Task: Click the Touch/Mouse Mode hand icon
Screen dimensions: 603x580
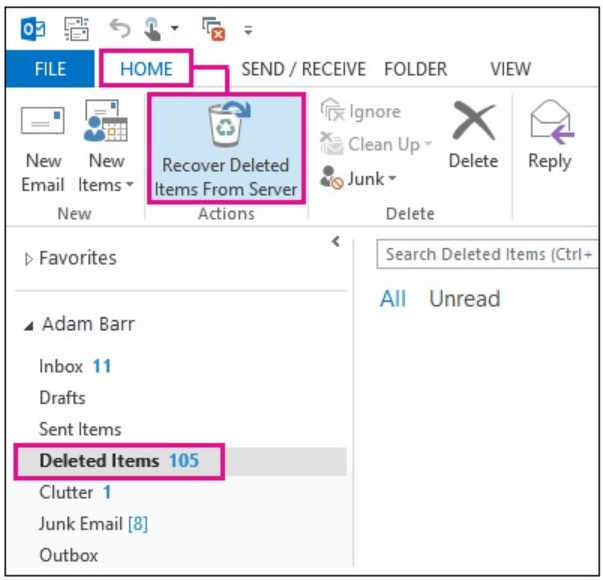Action: pyautogui.click(x=153, y=29)
